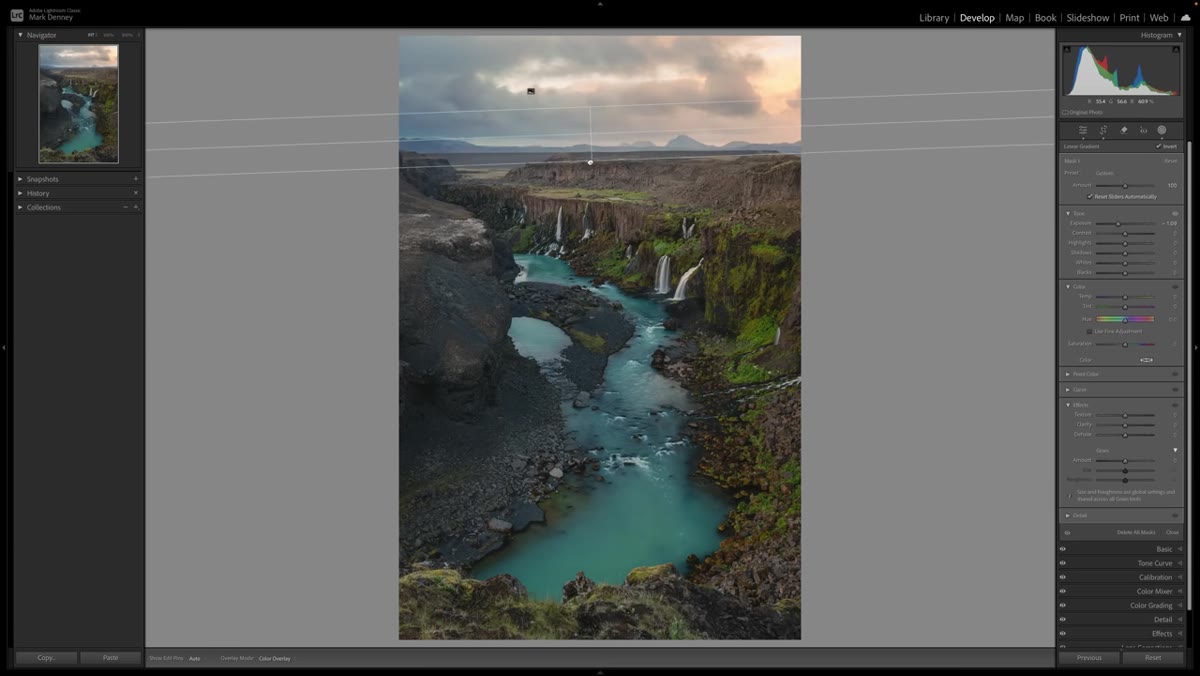Expand the Collections panel
This screenshot has height=676, width=1200.
coord(20,207)
